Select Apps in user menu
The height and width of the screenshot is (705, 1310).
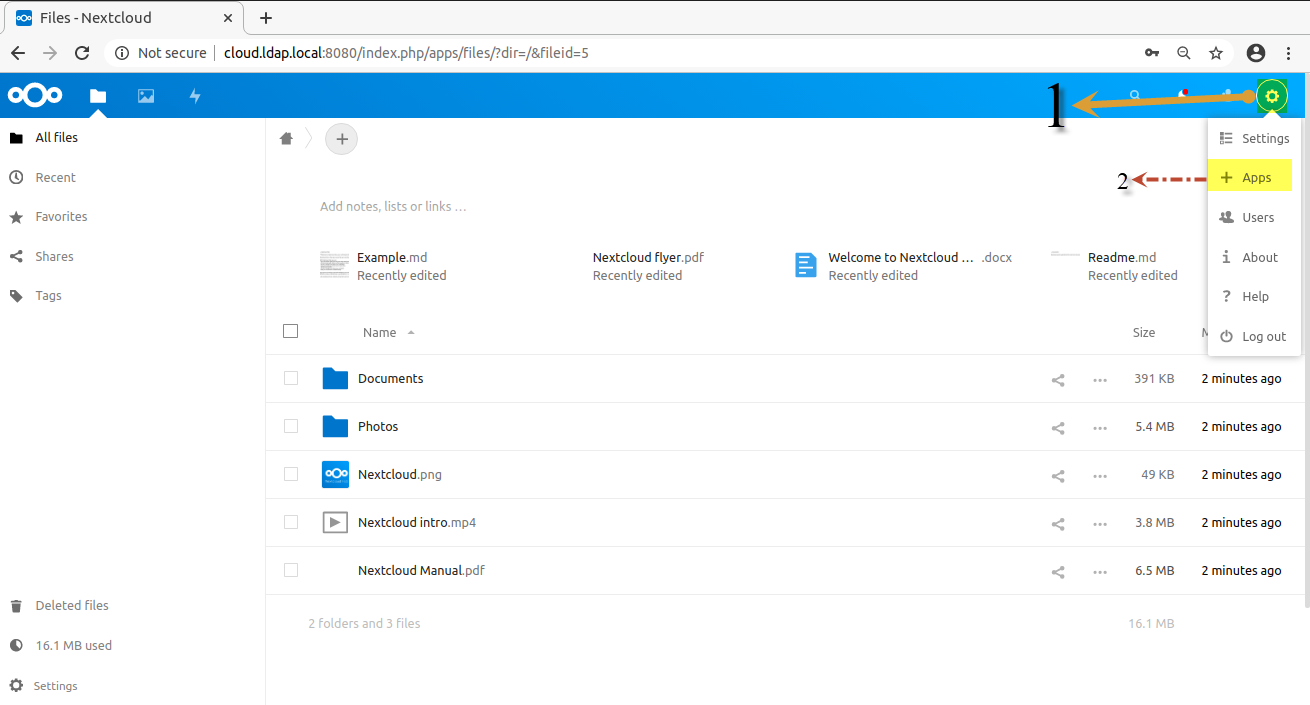[1254, 178]
